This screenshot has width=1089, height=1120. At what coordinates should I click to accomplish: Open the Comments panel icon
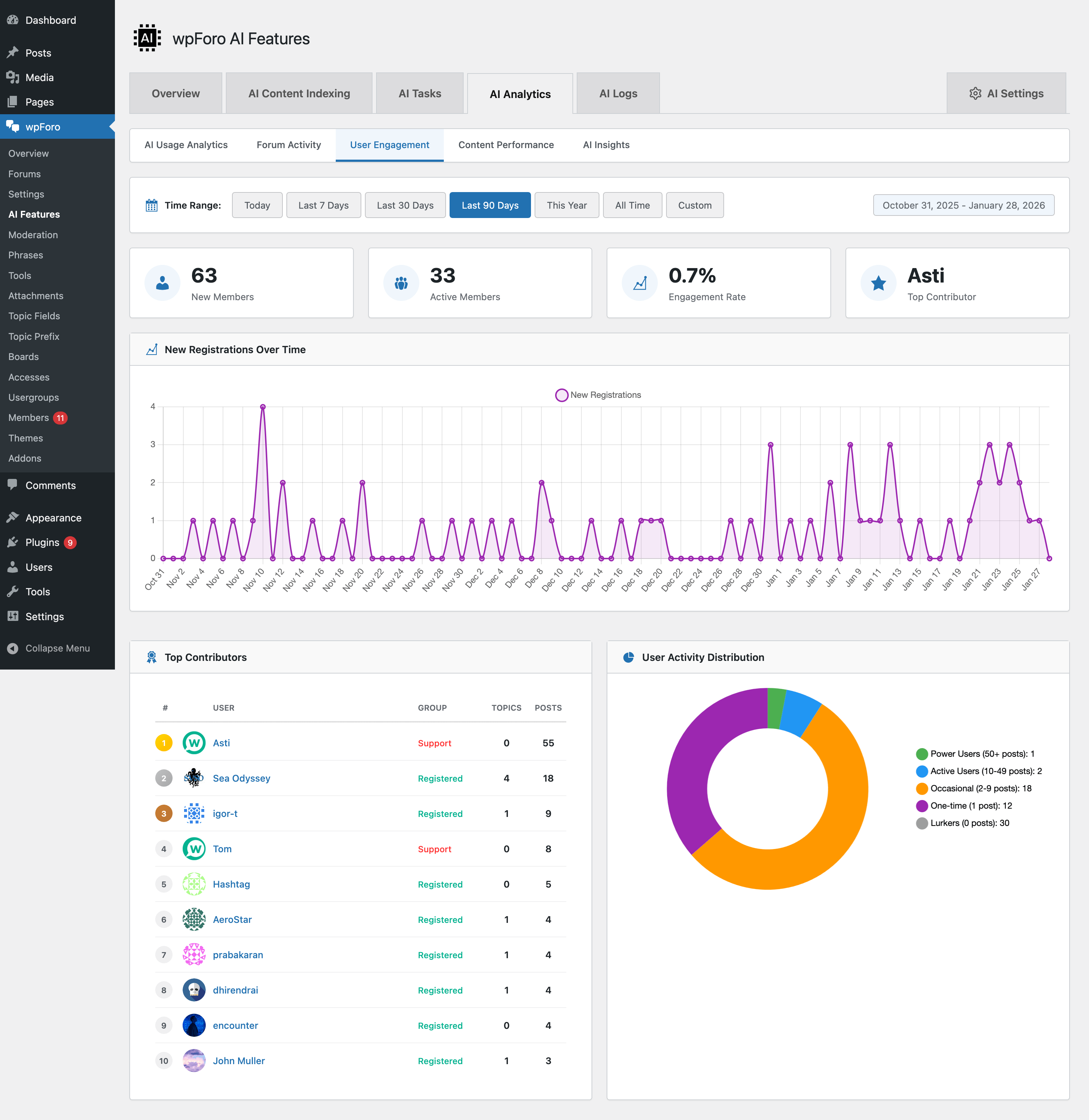click(x=13, y=485)
